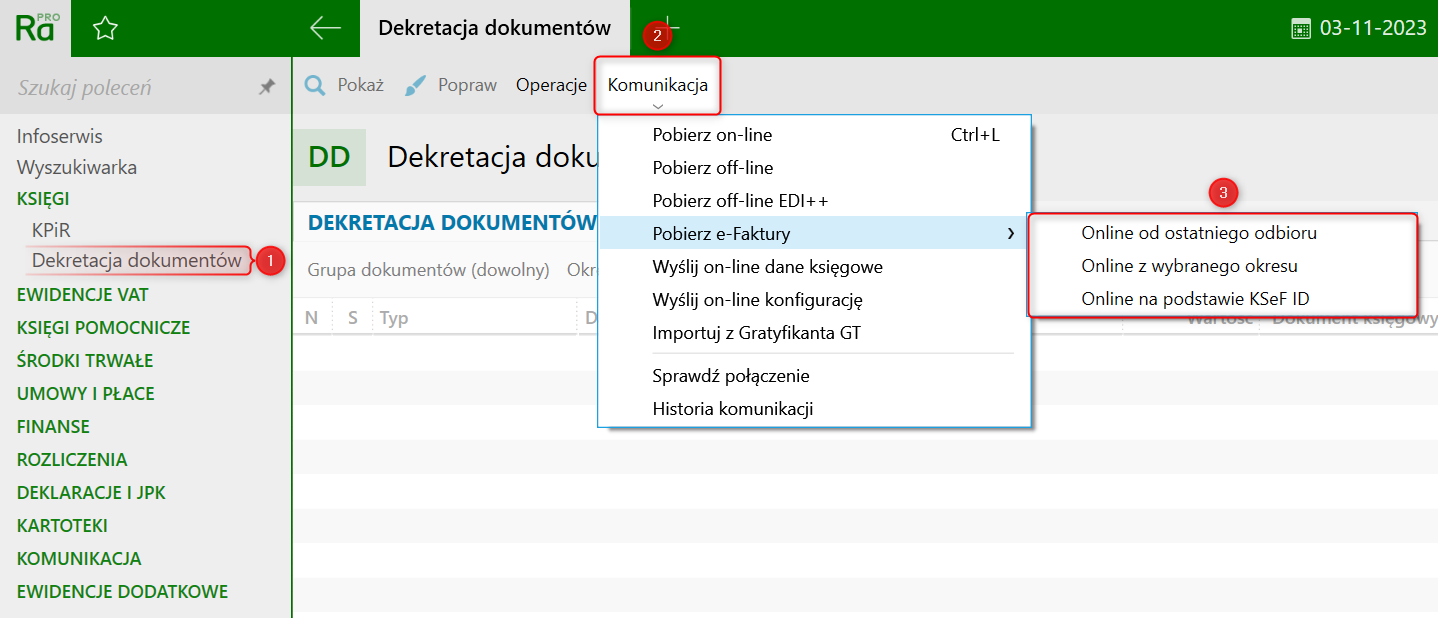Open the Komunikacja dropdown menu
The height and width of the screenshot is (618, 1438).
click(657, 85)
